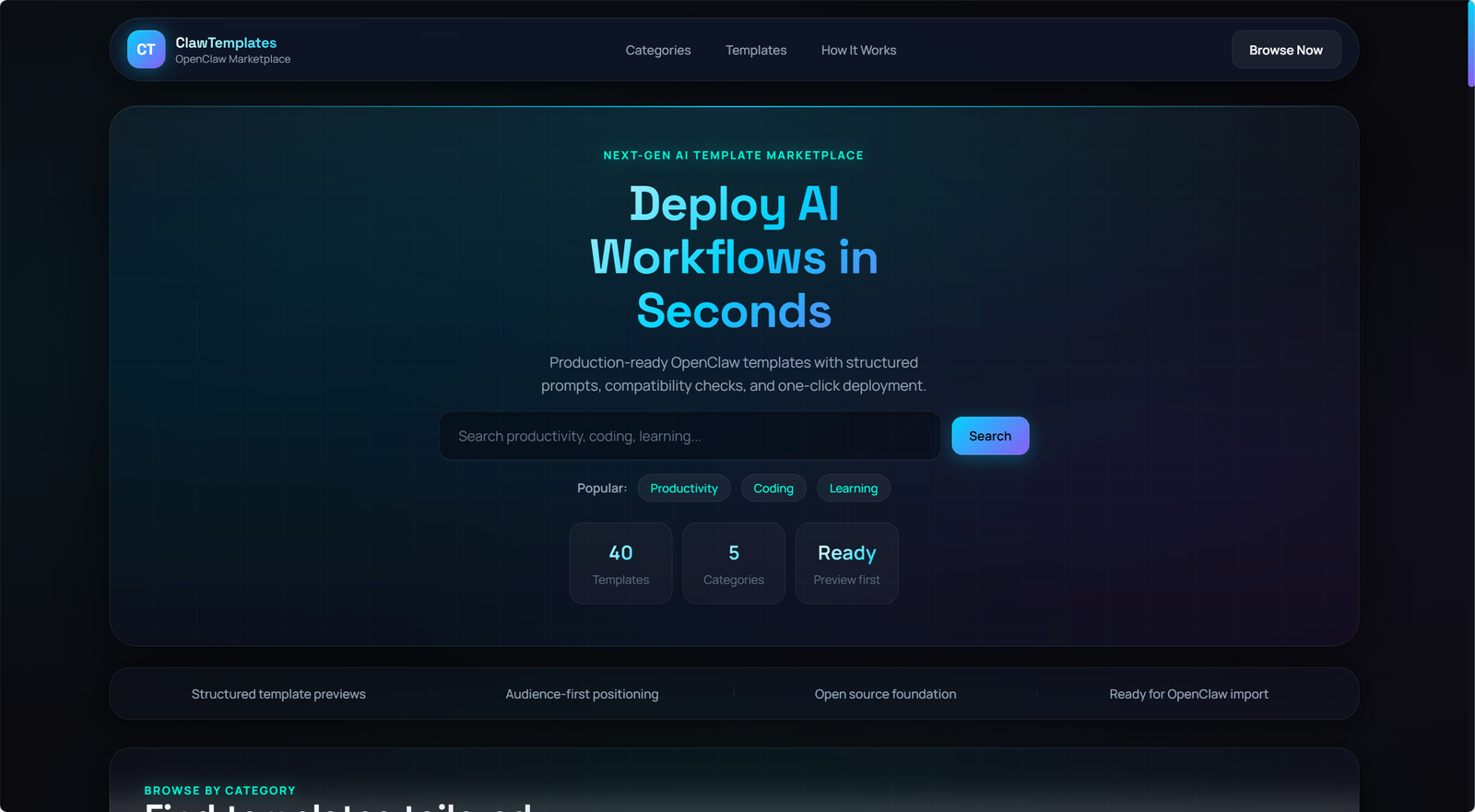
Task: Go to the Templates nav item
Action: coord(755,51)
